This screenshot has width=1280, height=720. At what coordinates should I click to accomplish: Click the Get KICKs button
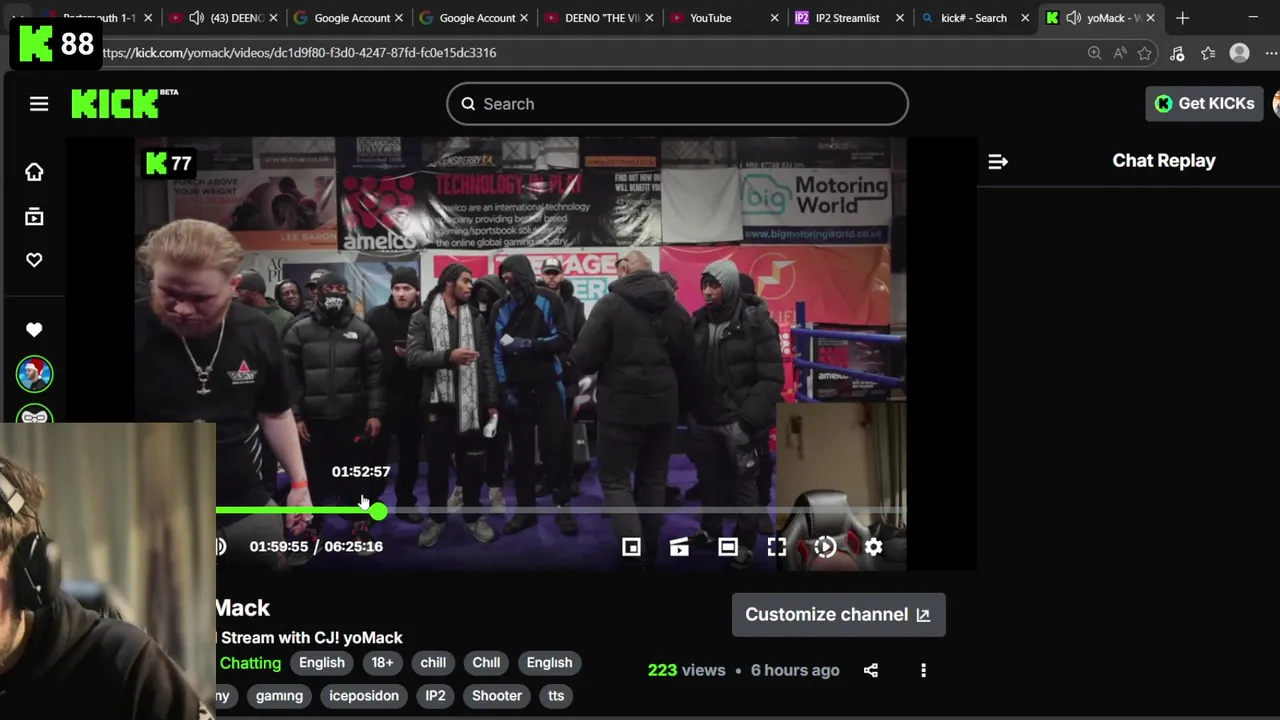click(1205, 103)
